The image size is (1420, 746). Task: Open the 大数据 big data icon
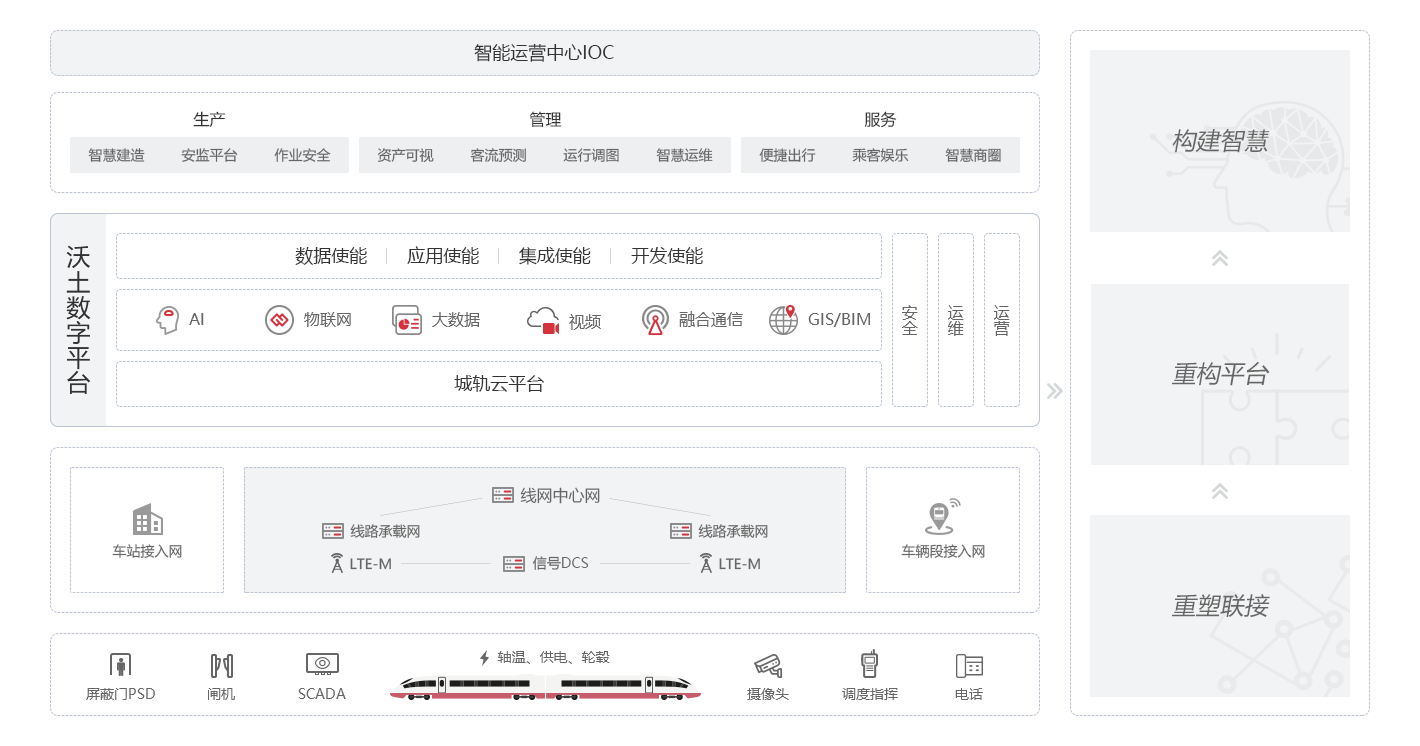tap(406, 318)
